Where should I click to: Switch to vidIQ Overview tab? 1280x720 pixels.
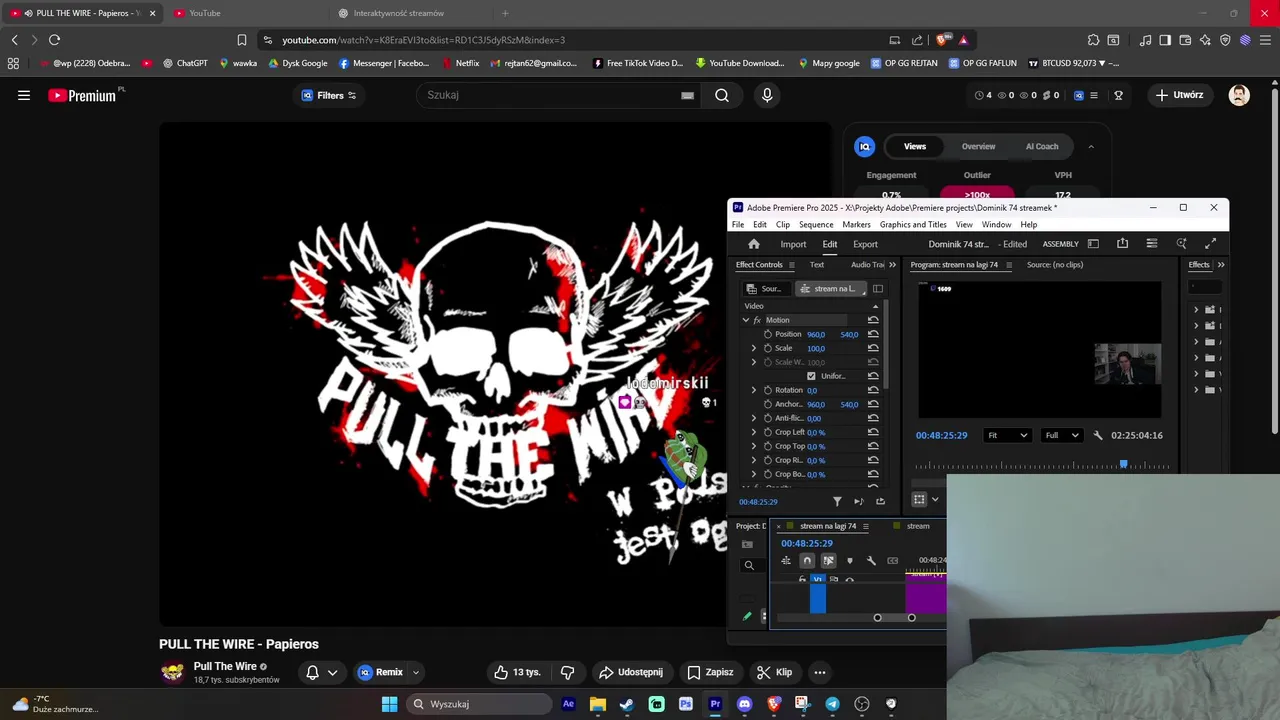click(979, 146)
